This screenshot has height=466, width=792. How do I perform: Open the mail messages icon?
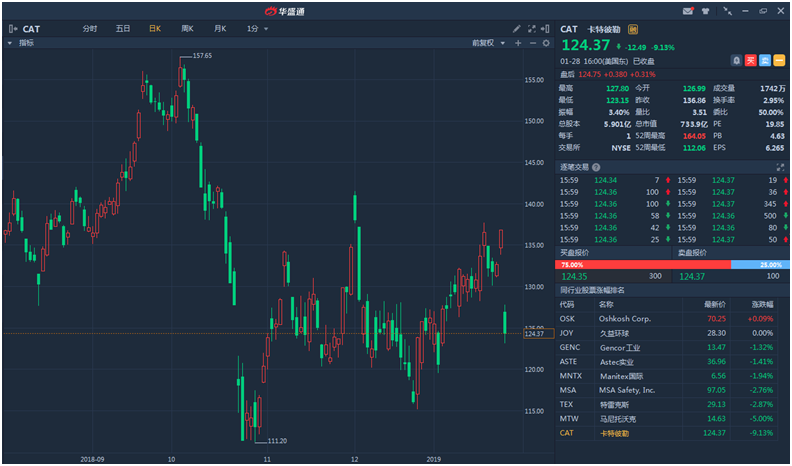688,10
